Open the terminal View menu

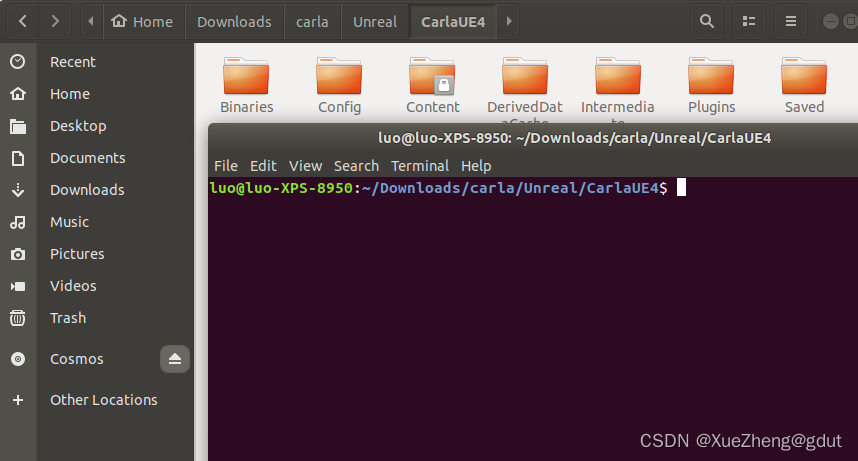coord(305,166)
